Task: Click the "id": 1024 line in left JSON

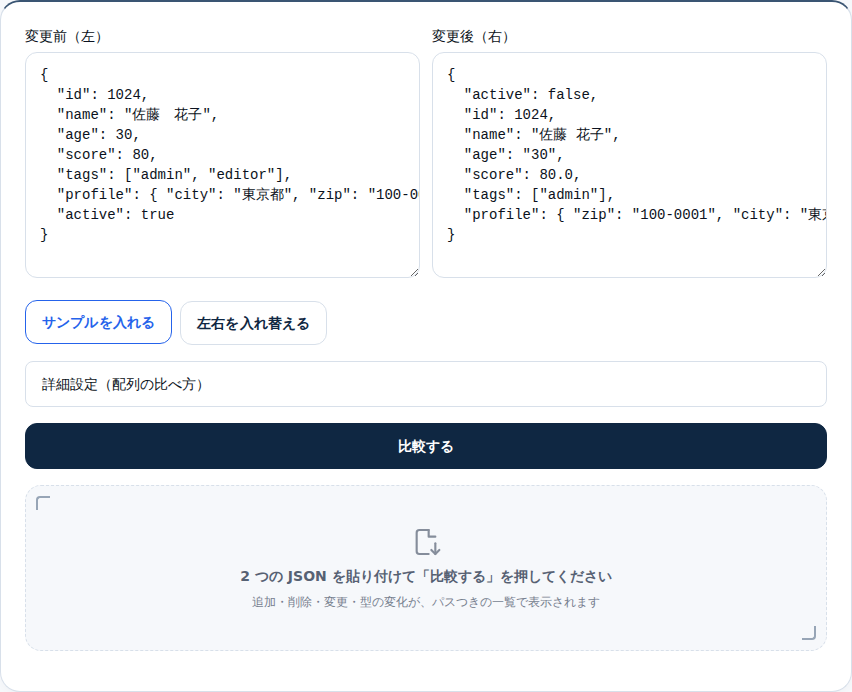Action: click(103, 95)
